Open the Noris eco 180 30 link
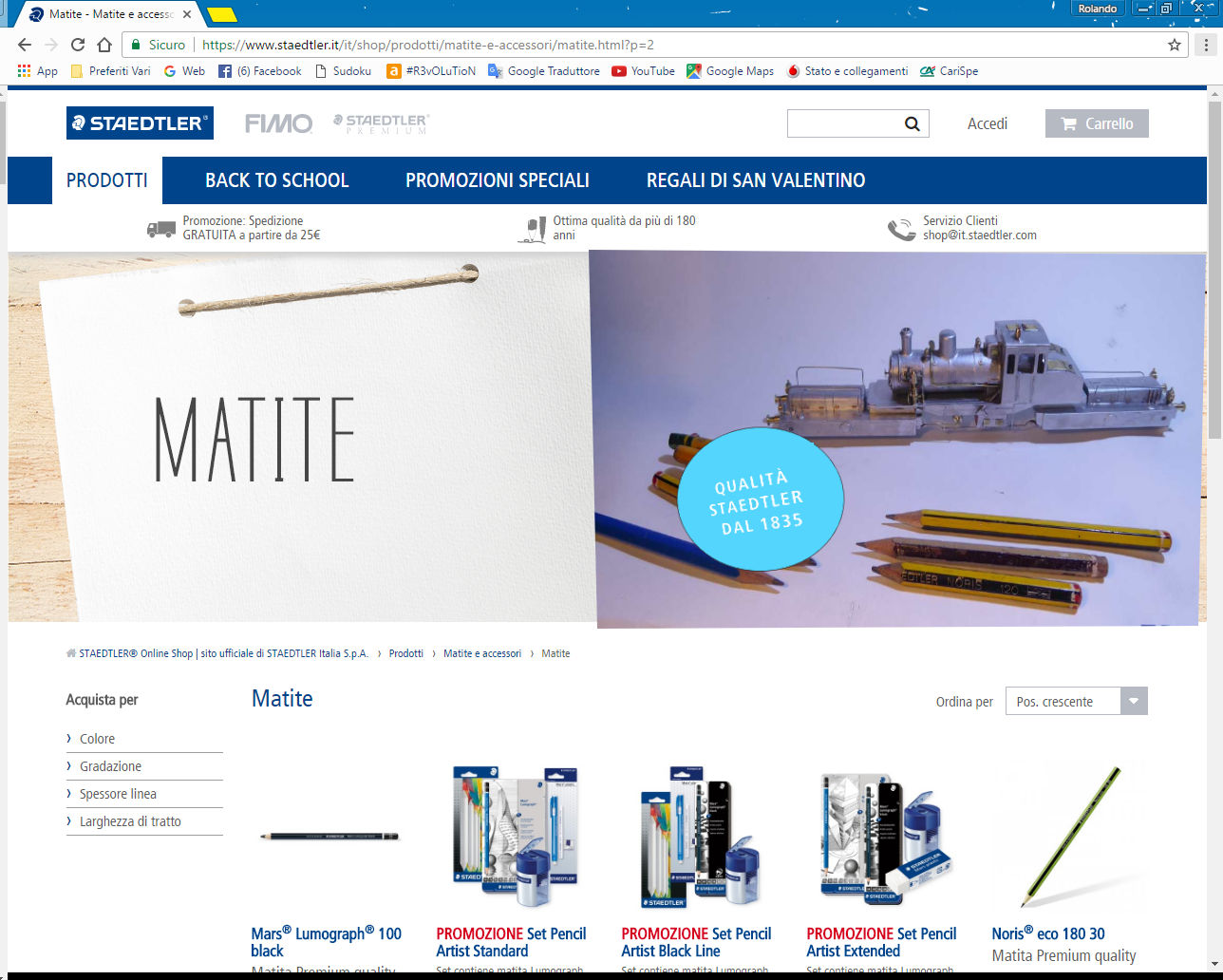Screen dimensions: 1223x980 click(x=1048, y=933)
